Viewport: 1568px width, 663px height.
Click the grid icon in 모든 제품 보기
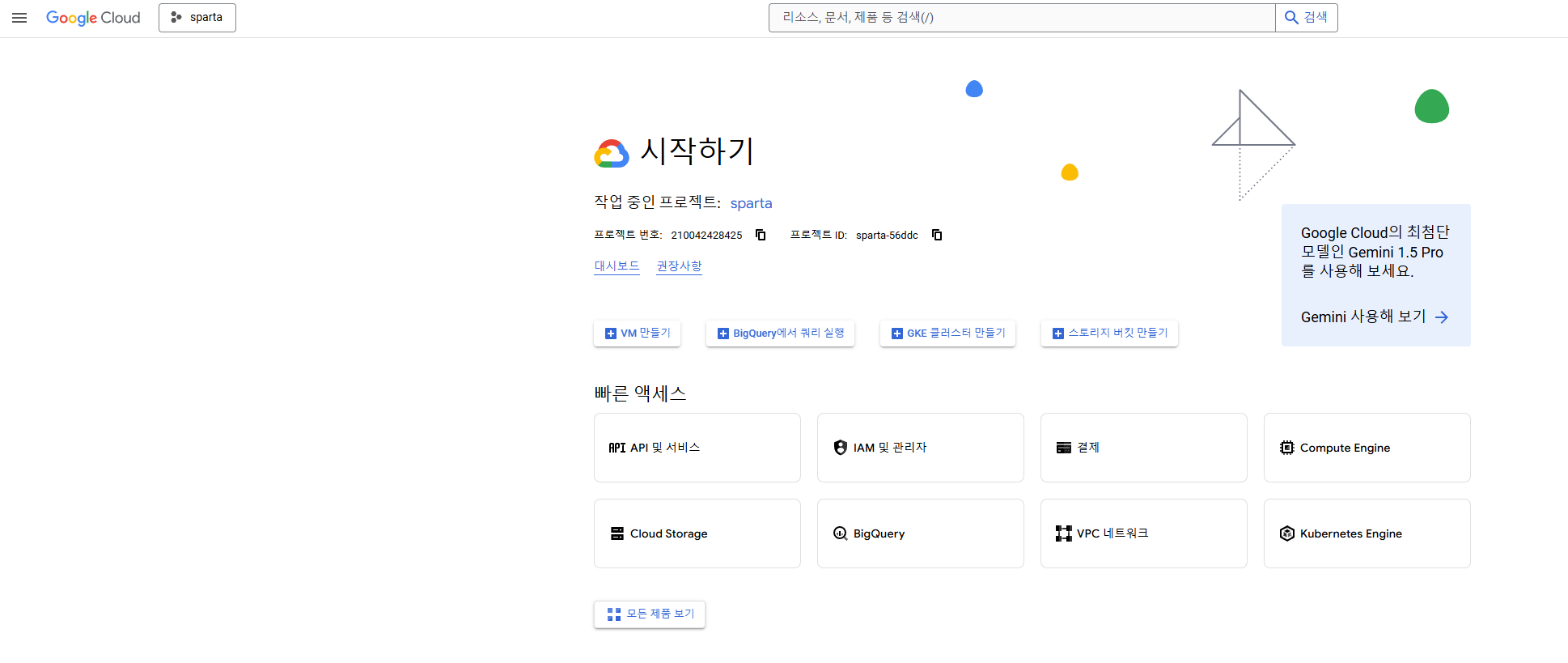tap(614, 614)
